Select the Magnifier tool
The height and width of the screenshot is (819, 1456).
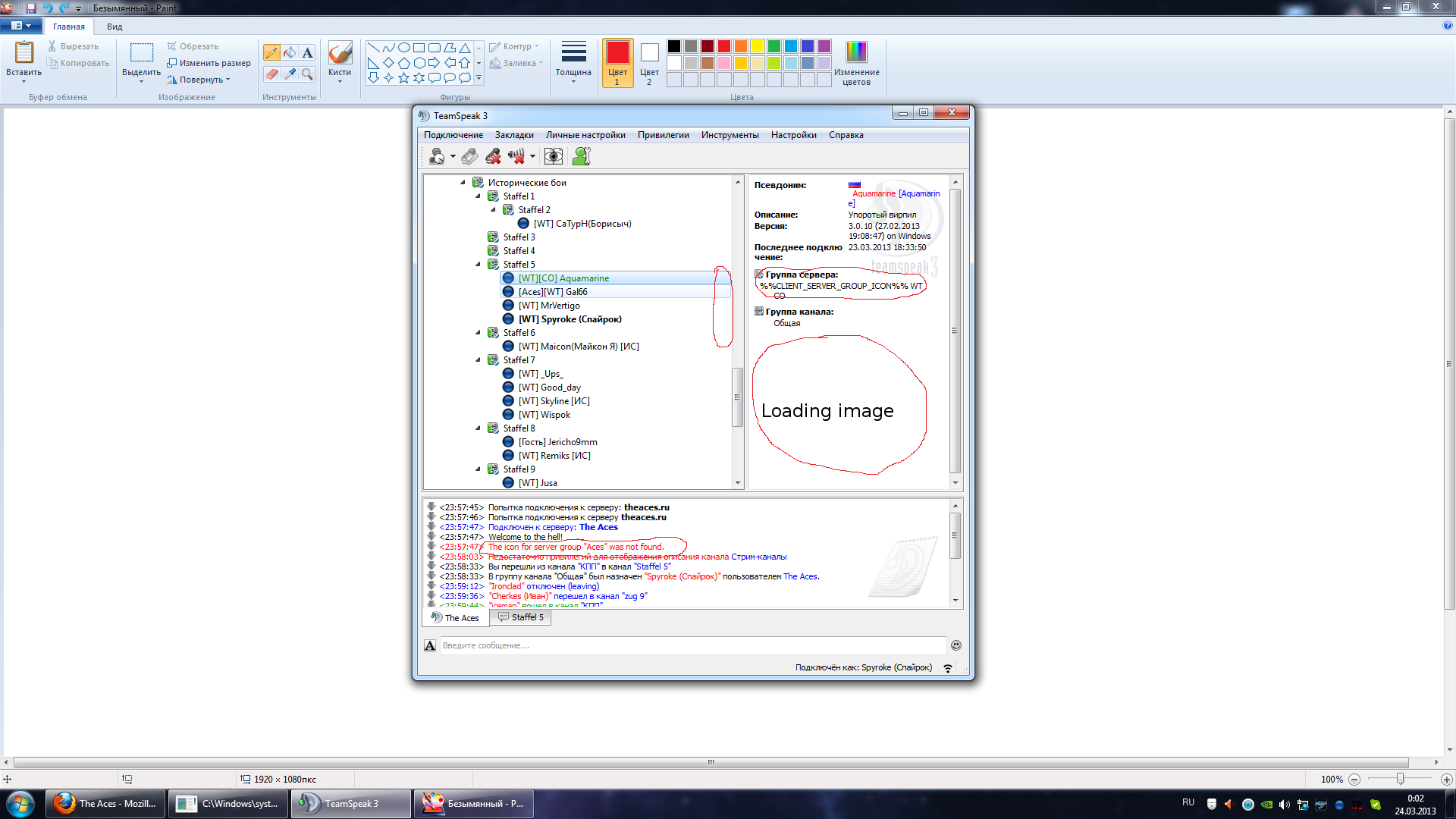point(307,74)
